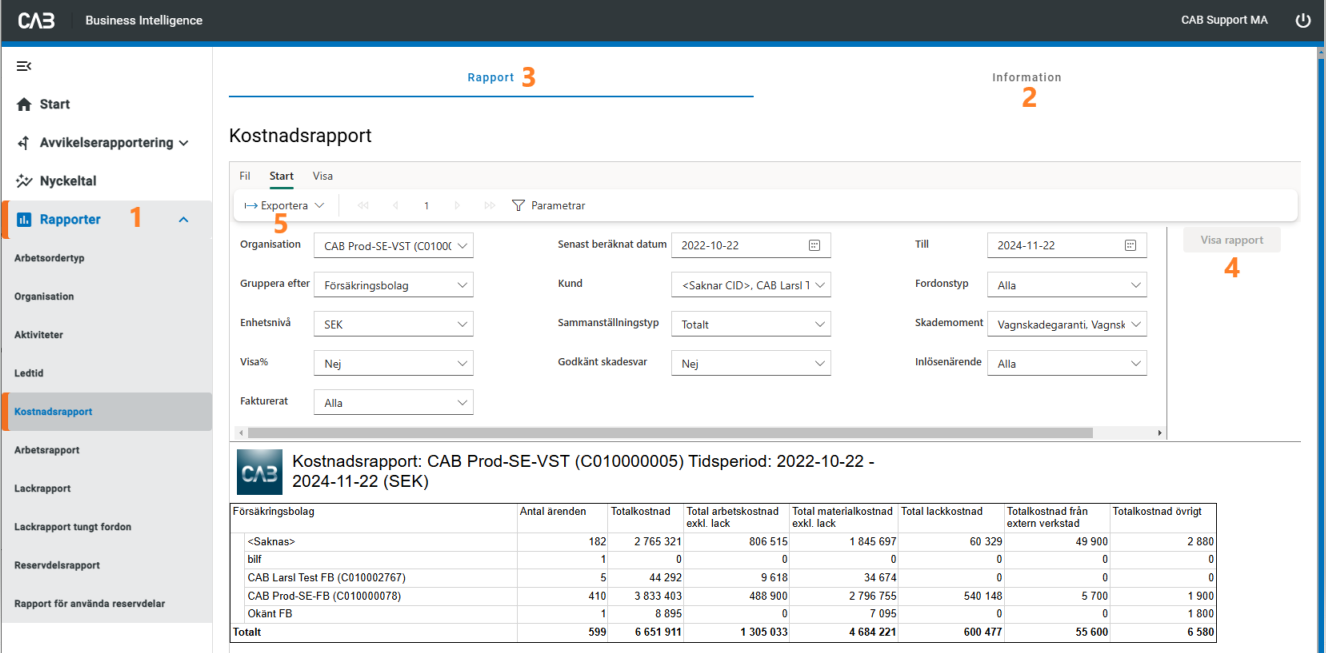Click the 'Totalt' summary row label
1326x653 pixels.
pos(247,632)
